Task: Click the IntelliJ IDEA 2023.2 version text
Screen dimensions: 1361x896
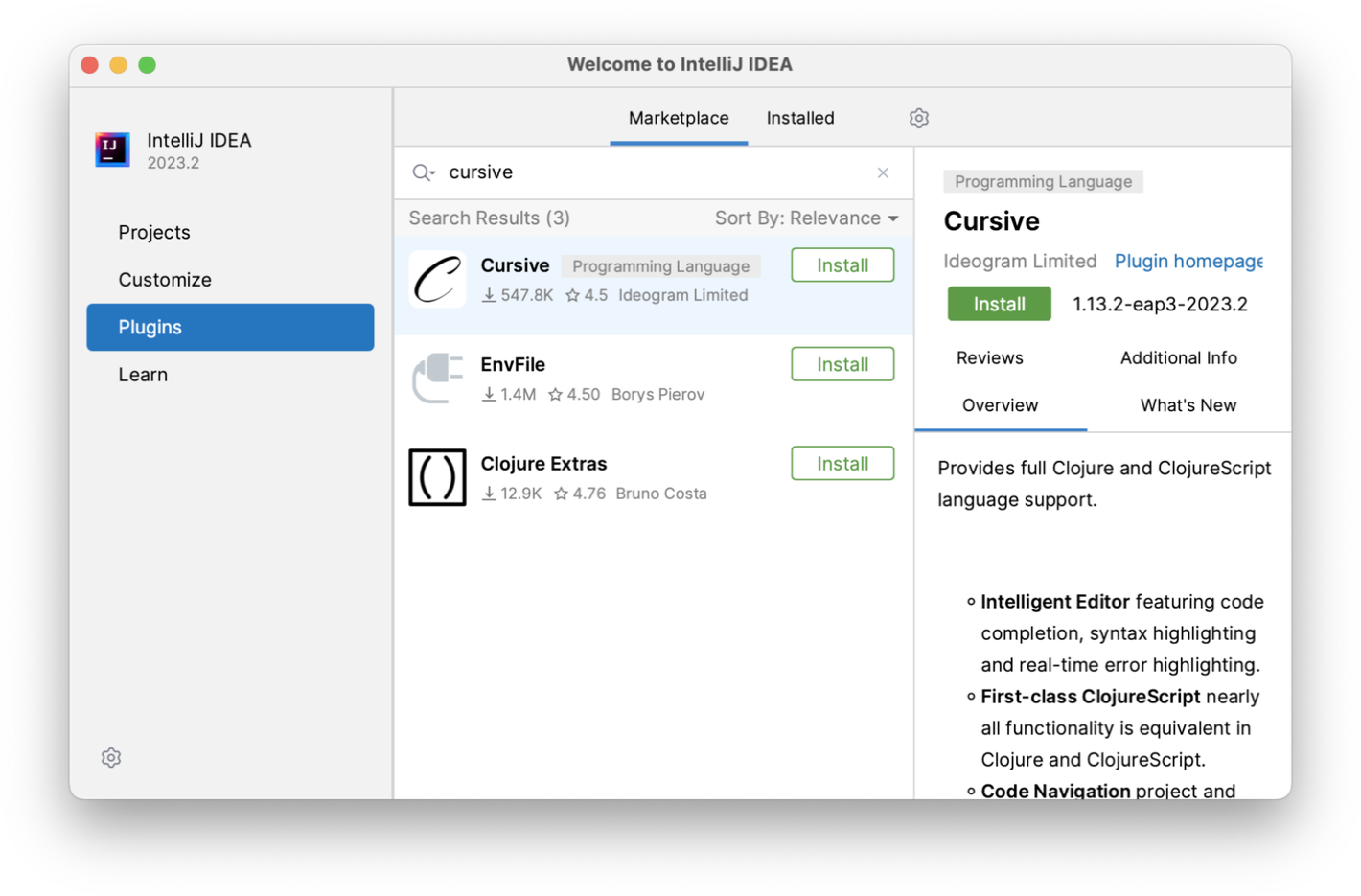Action: click(173, 163)
